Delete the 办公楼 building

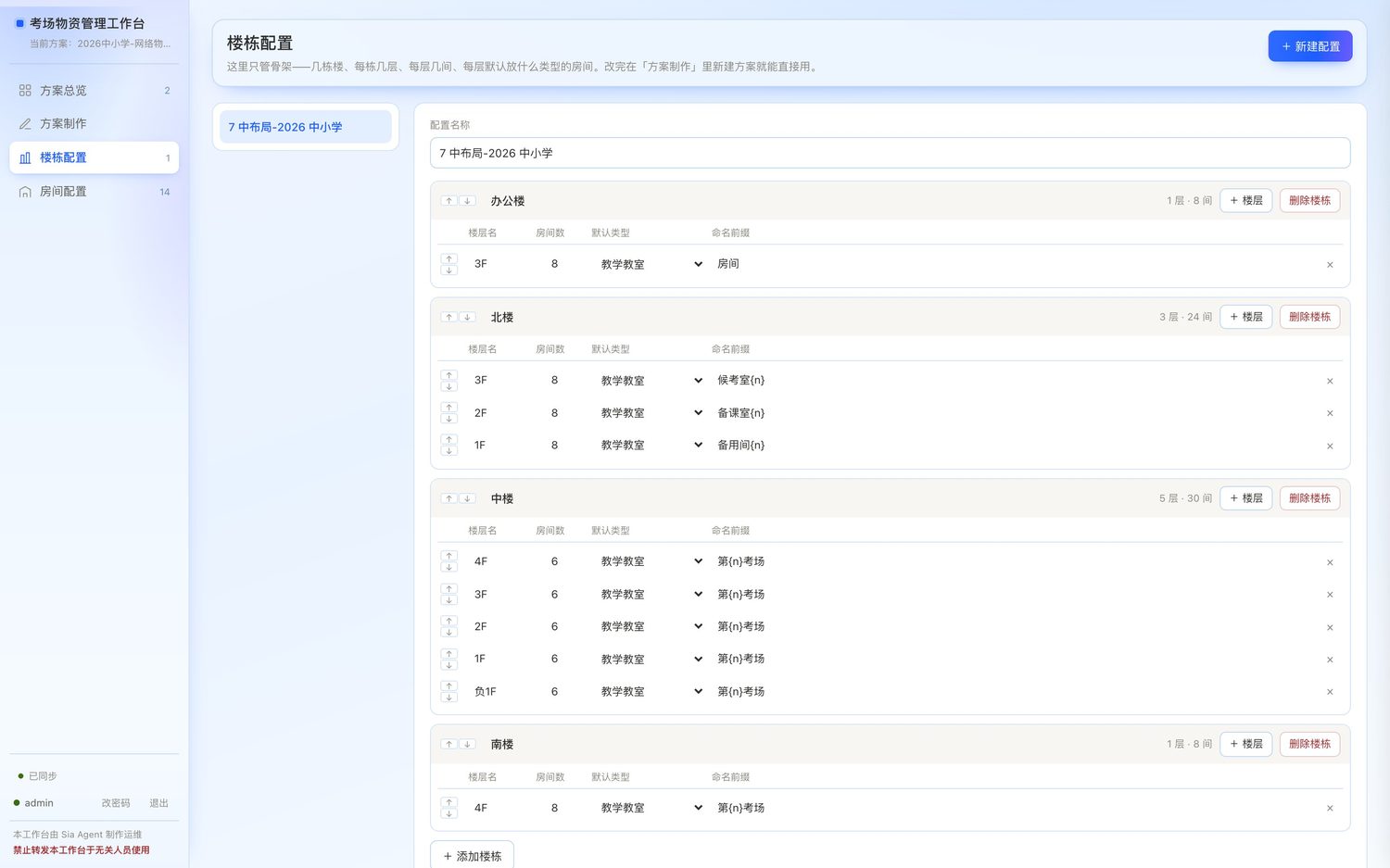1309,200
